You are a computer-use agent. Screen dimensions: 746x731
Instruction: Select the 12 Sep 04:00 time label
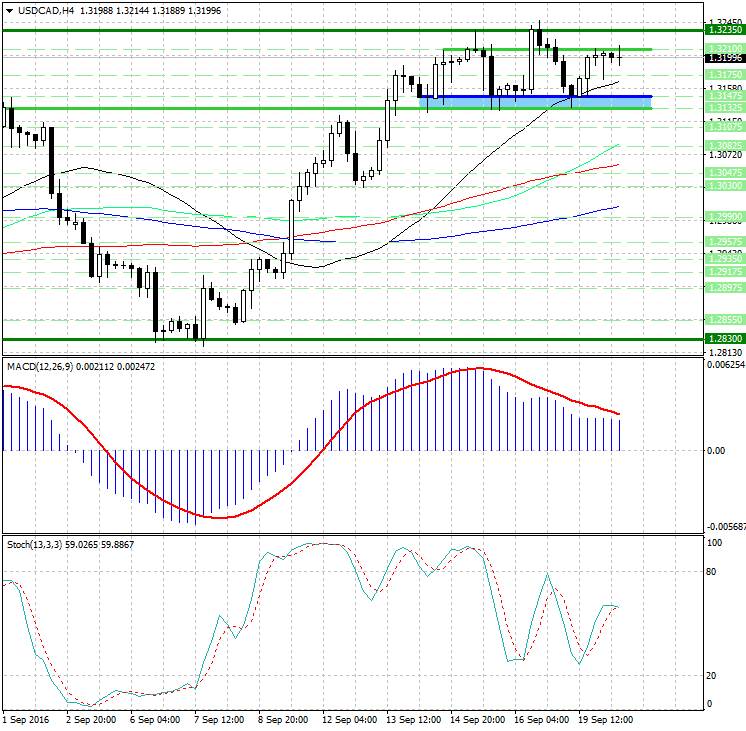(x=348, y=719)
